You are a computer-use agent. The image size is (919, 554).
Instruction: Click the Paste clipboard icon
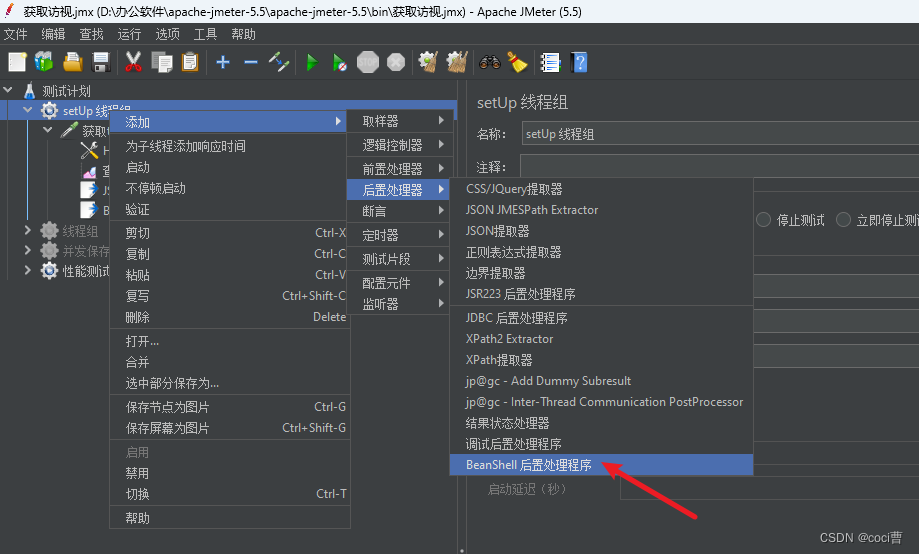click(x=190, y=62)
